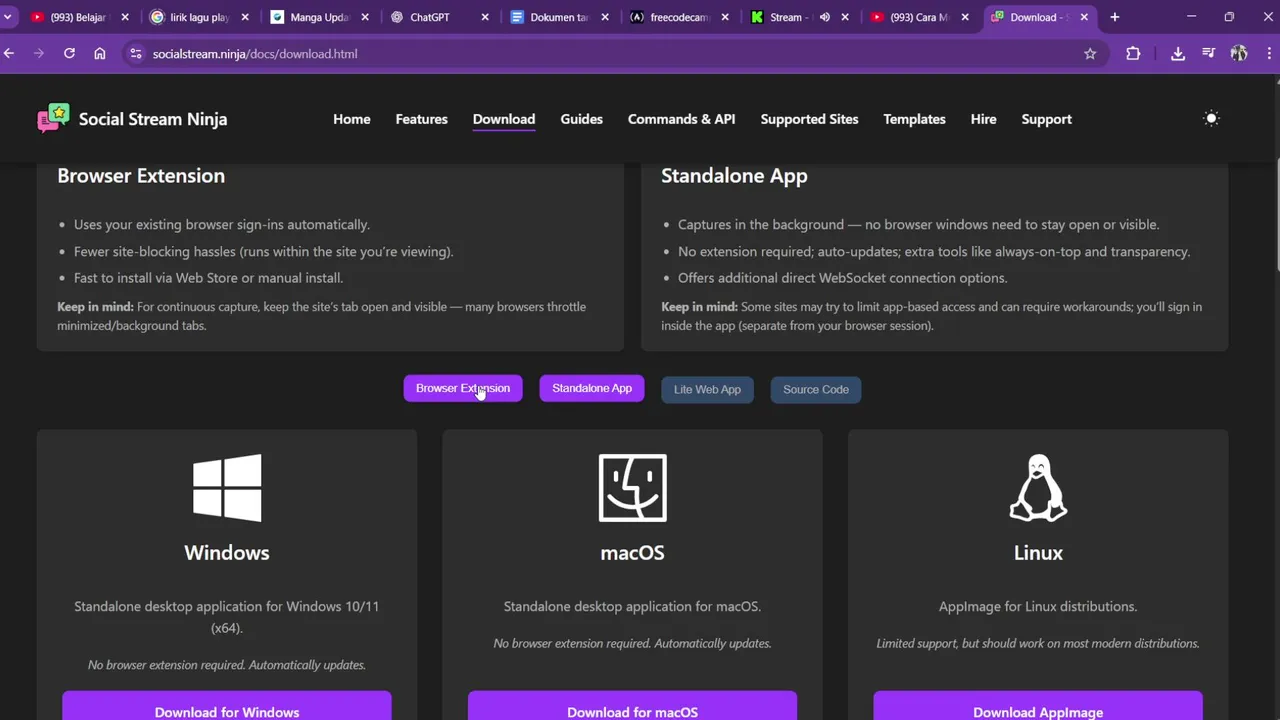Viewport: 1280px width, 720px height.
Task: Open the Hire nav link
Action: tap(983, 119)
